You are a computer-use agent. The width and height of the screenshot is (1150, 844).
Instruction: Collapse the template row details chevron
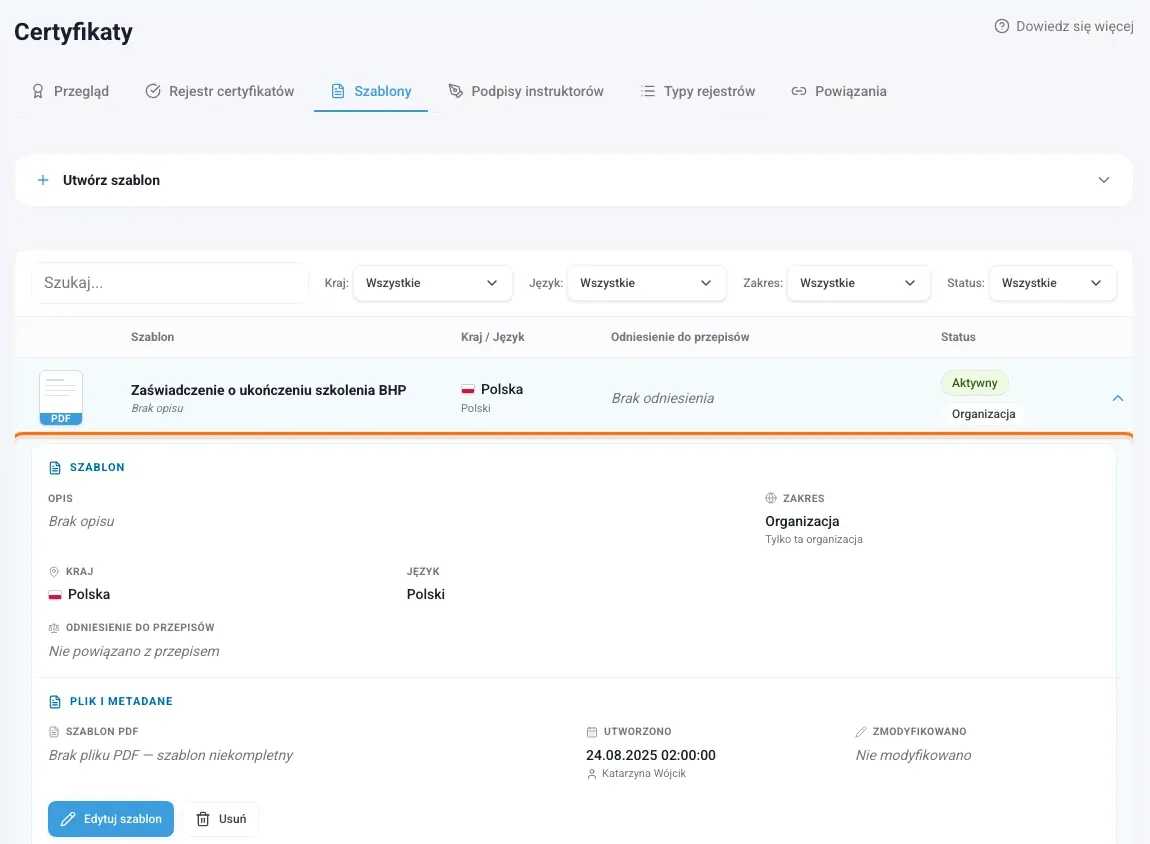point(1117,398)
